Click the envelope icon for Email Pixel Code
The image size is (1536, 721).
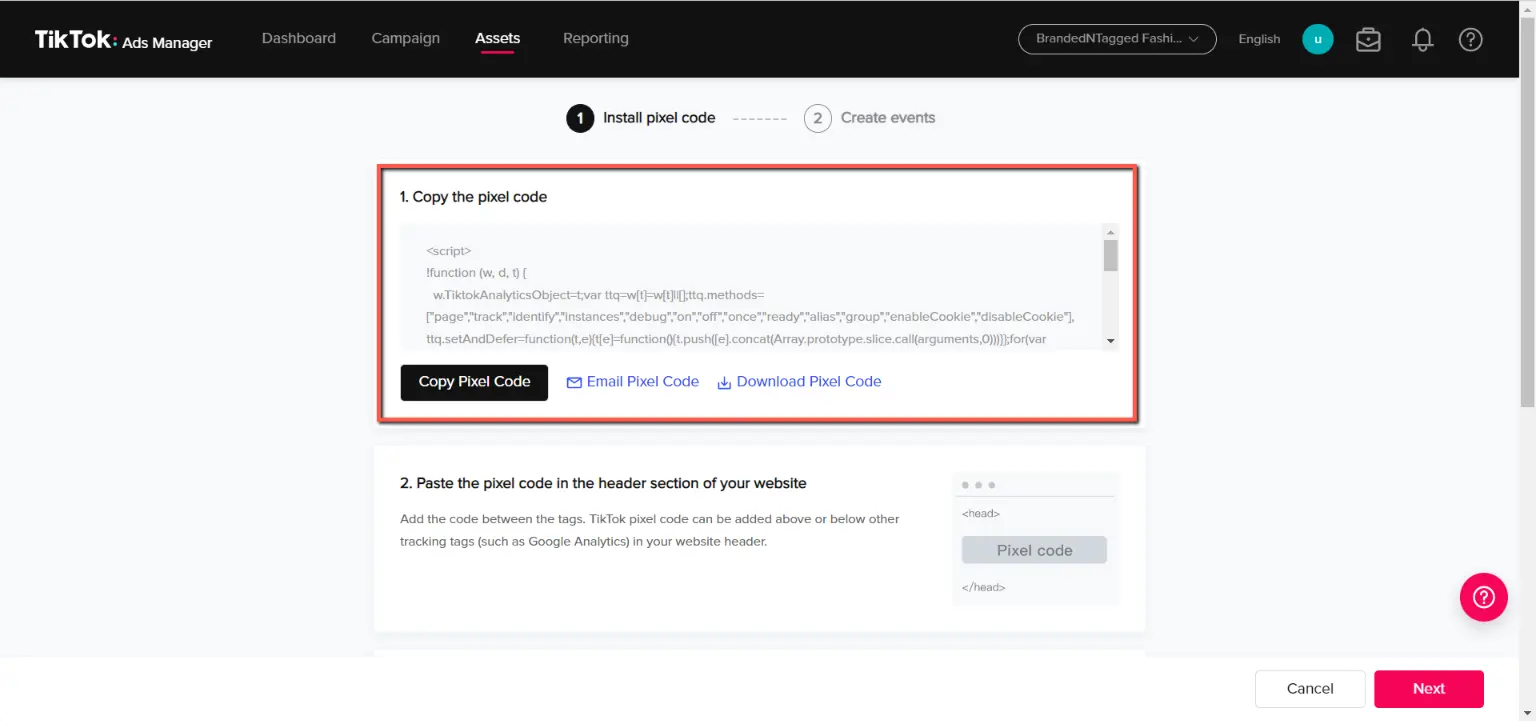point(574,382)
